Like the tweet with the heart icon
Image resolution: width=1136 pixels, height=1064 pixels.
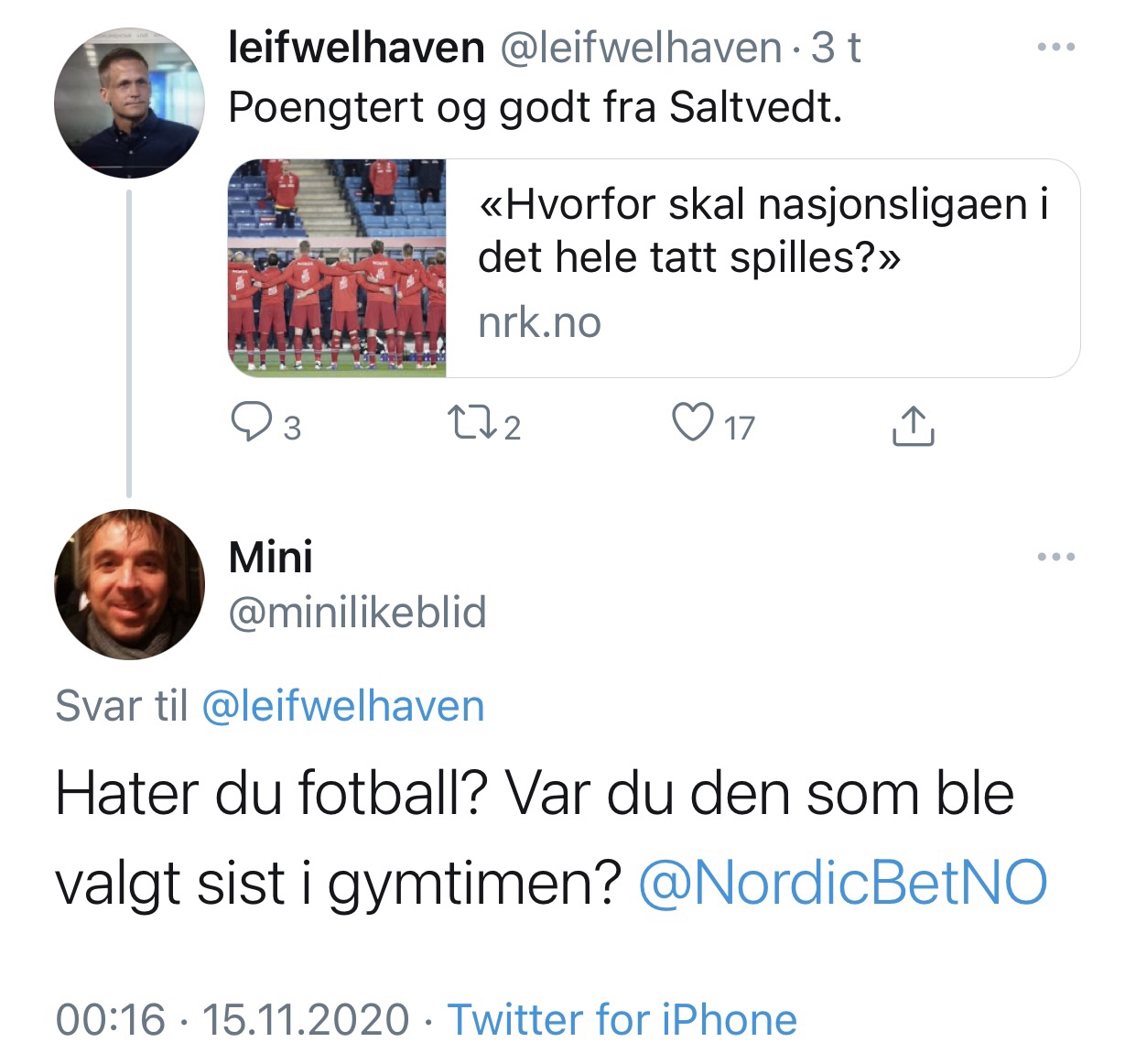[692, 424]
